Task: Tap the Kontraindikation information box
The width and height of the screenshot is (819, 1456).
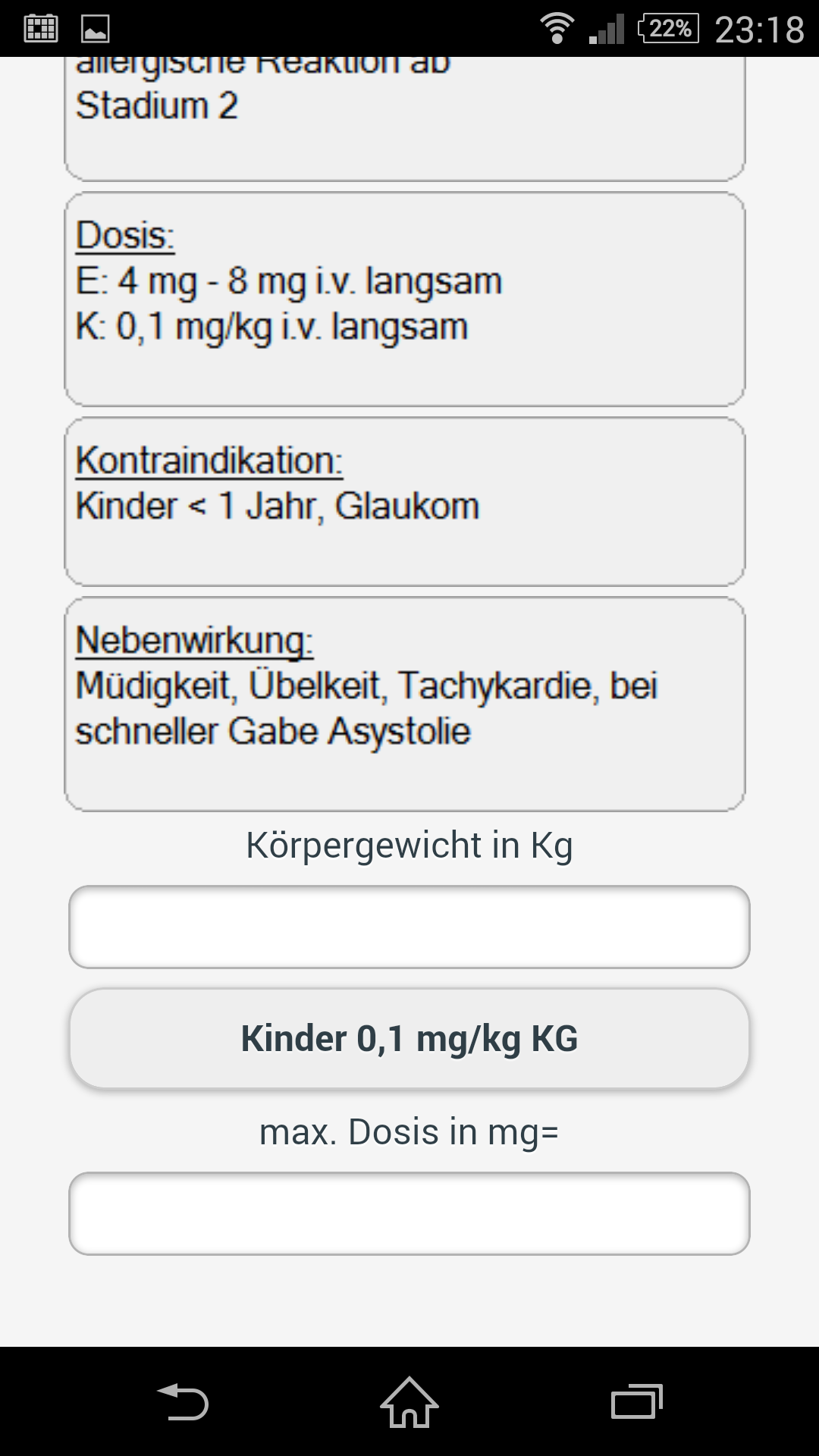Action: 405,501
